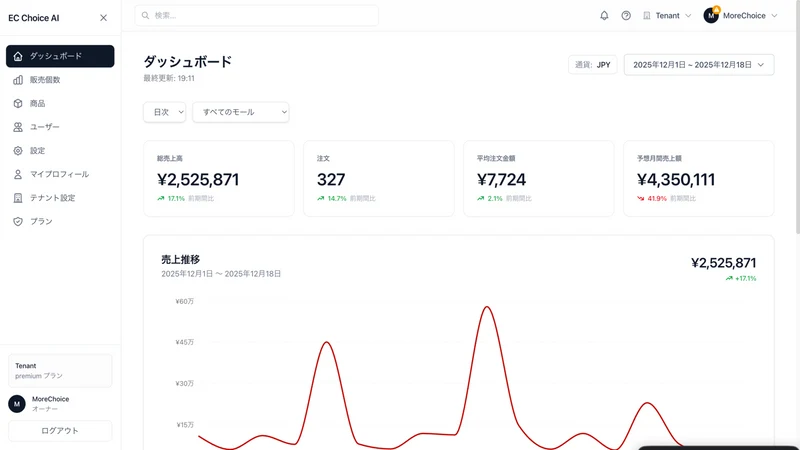Click the 設定 gear icon
This screenshot has height=450, width=800.
[18, 151]
